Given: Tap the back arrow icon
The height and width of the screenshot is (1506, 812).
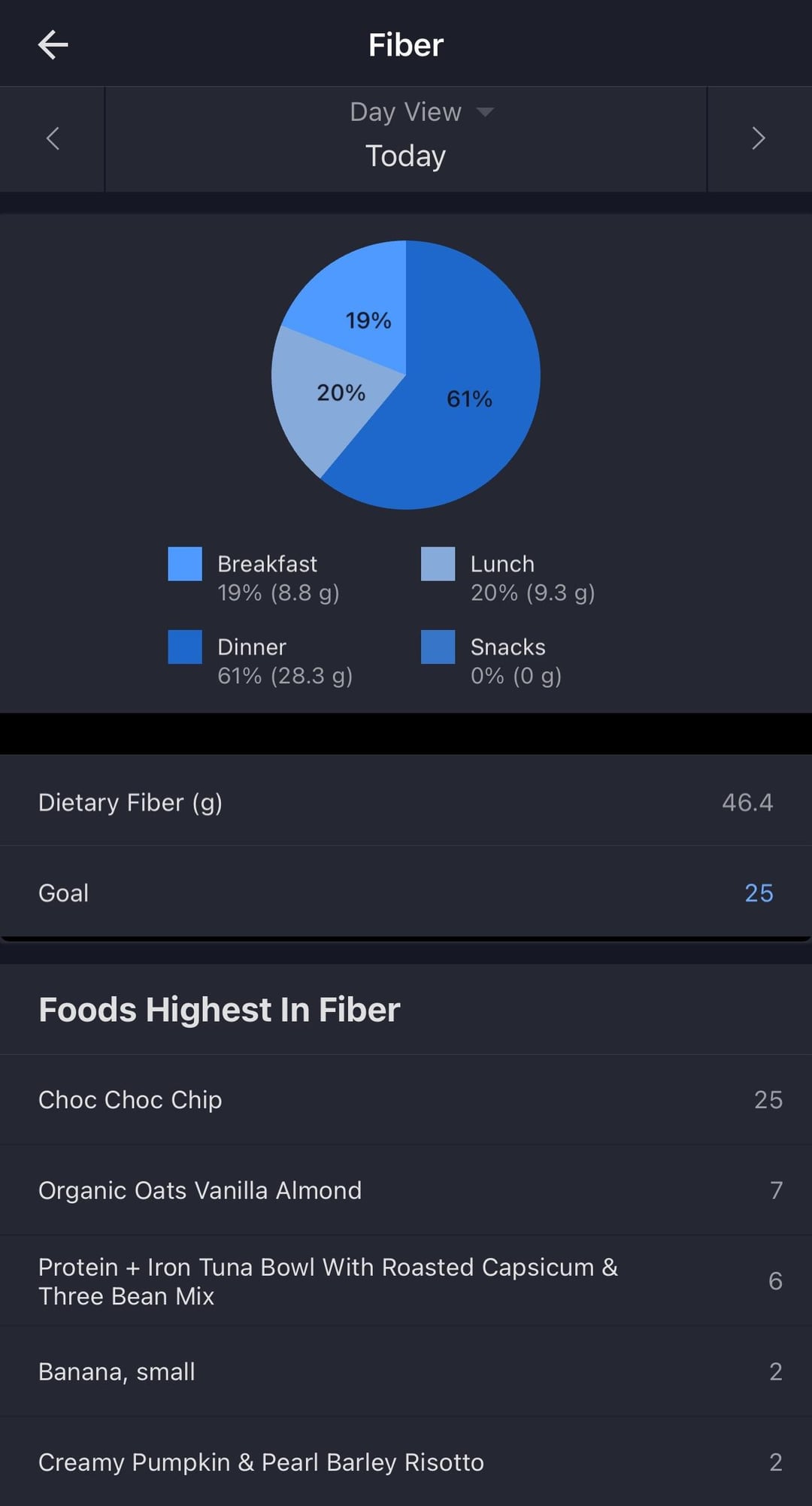Looking at the screenshot, I should (x=53, y=45).
